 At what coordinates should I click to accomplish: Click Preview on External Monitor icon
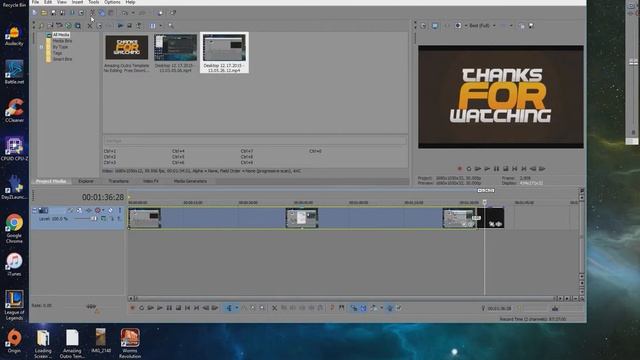pos(435,26)
